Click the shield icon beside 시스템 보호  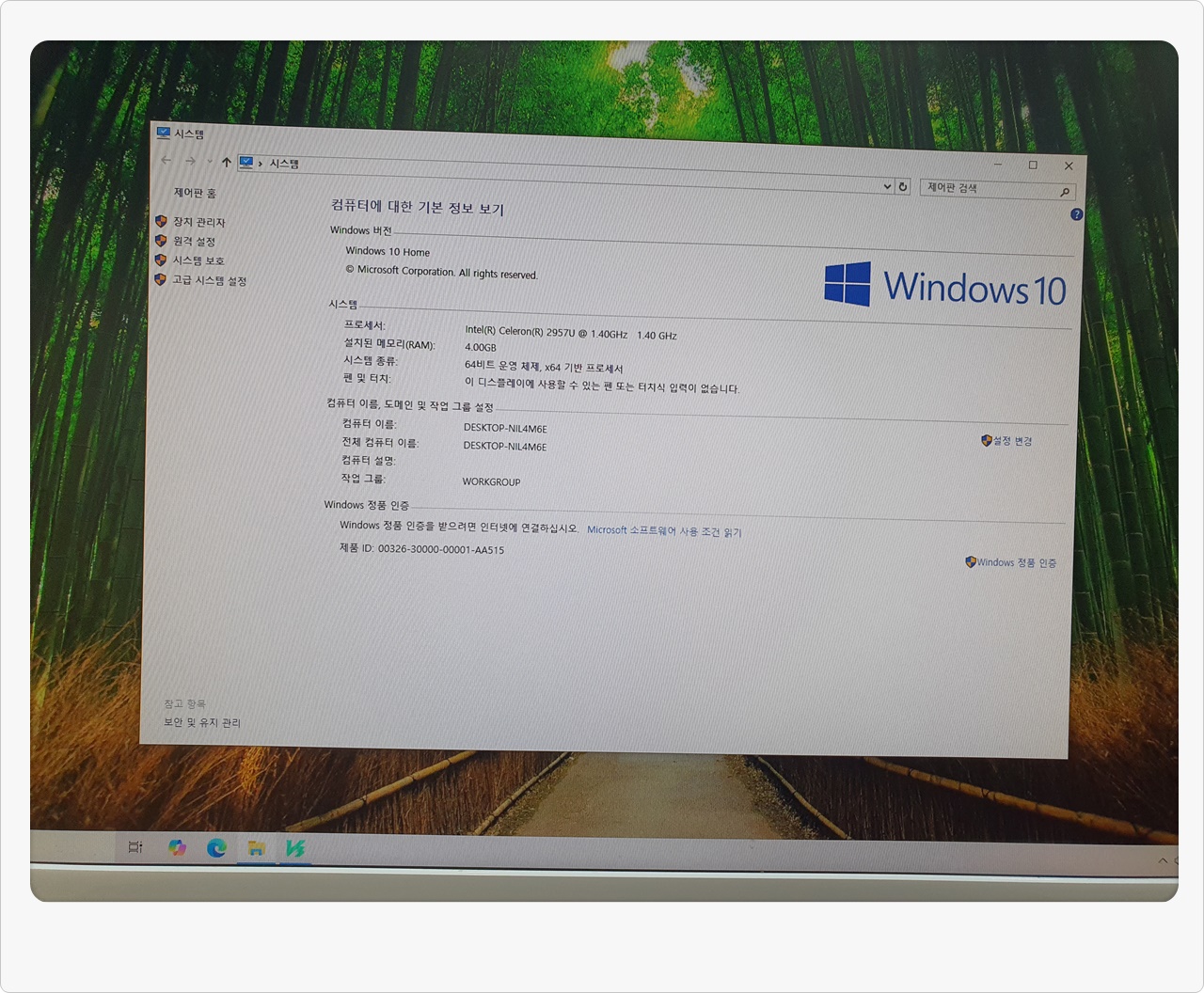(161, 260)
